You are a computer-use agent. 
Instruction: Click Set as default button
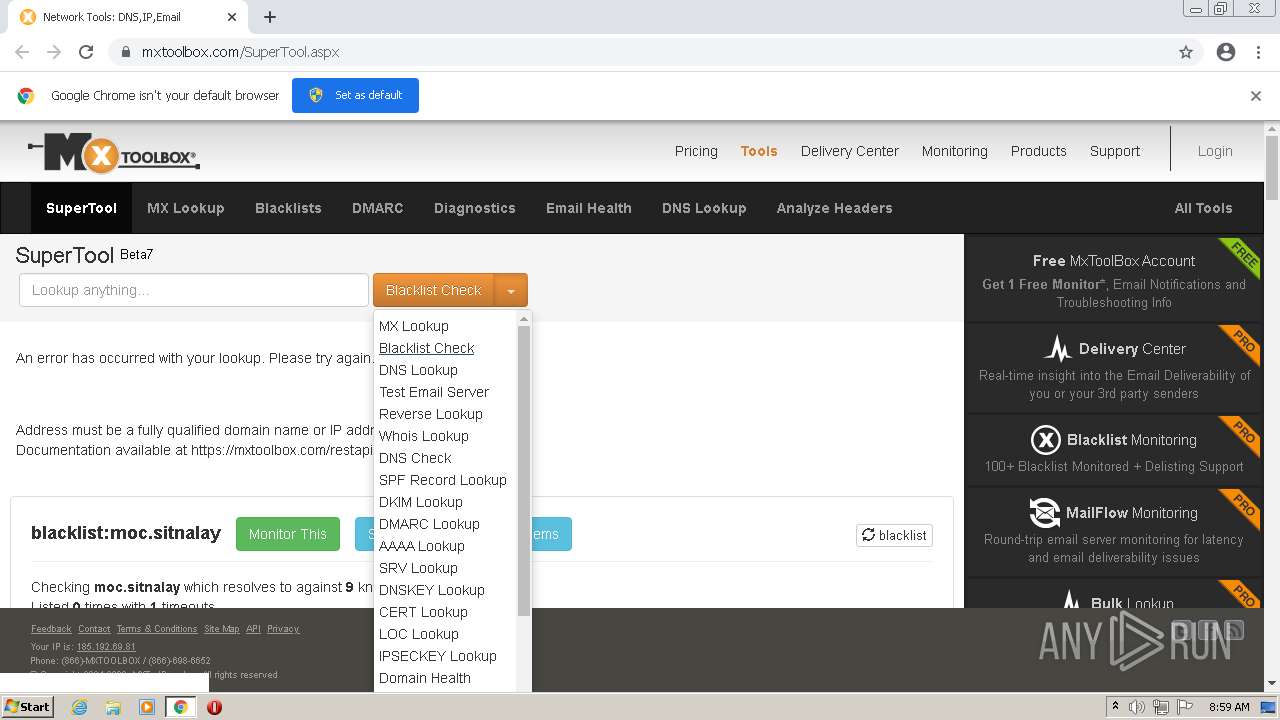coord(355,96)
